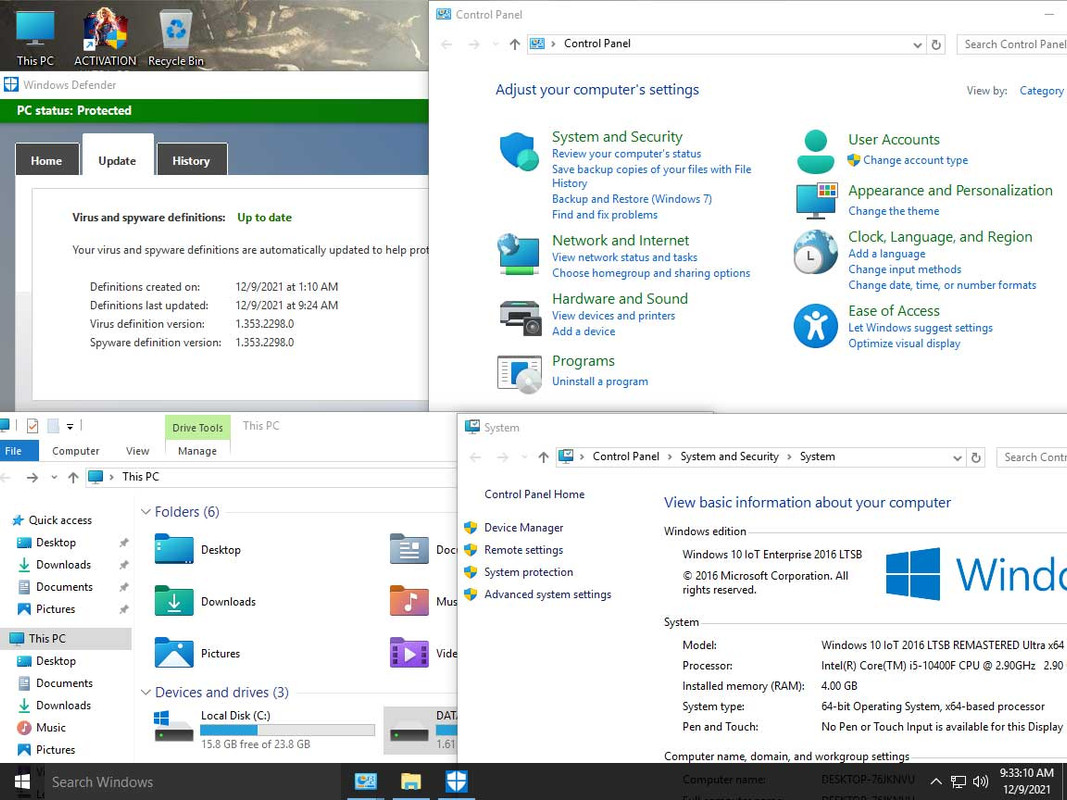Open This PC desktop icon
1067x800 pixels.
point(35,35)
